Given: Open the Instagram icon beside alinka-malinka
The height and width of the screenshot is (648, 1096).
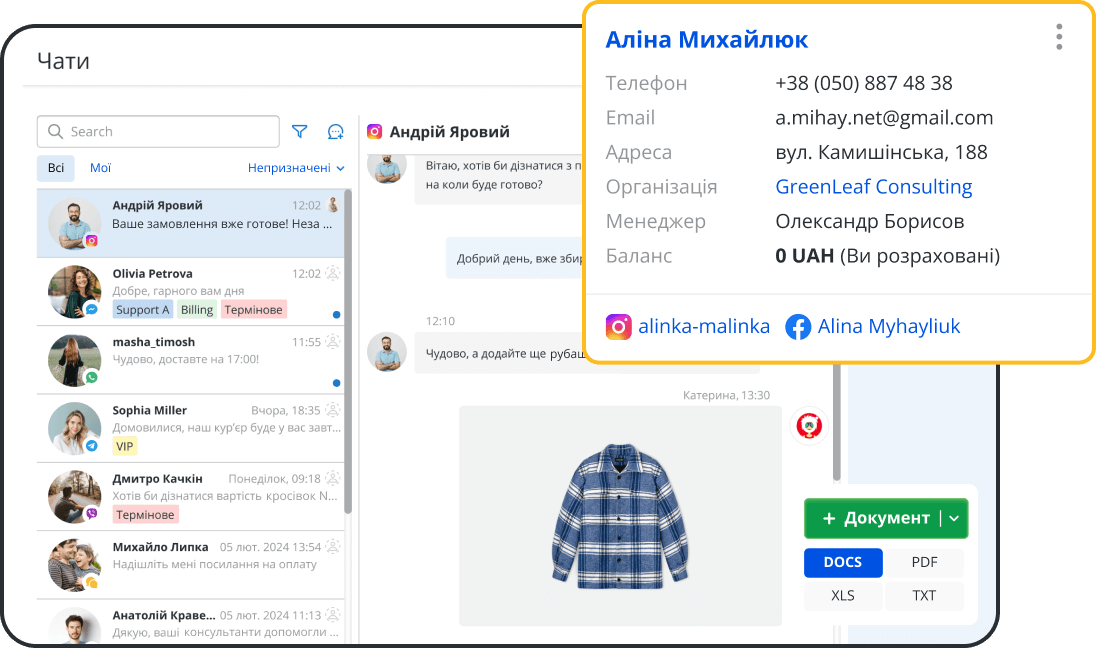Looking at the screenshot, I should click(x=619, y=326).
